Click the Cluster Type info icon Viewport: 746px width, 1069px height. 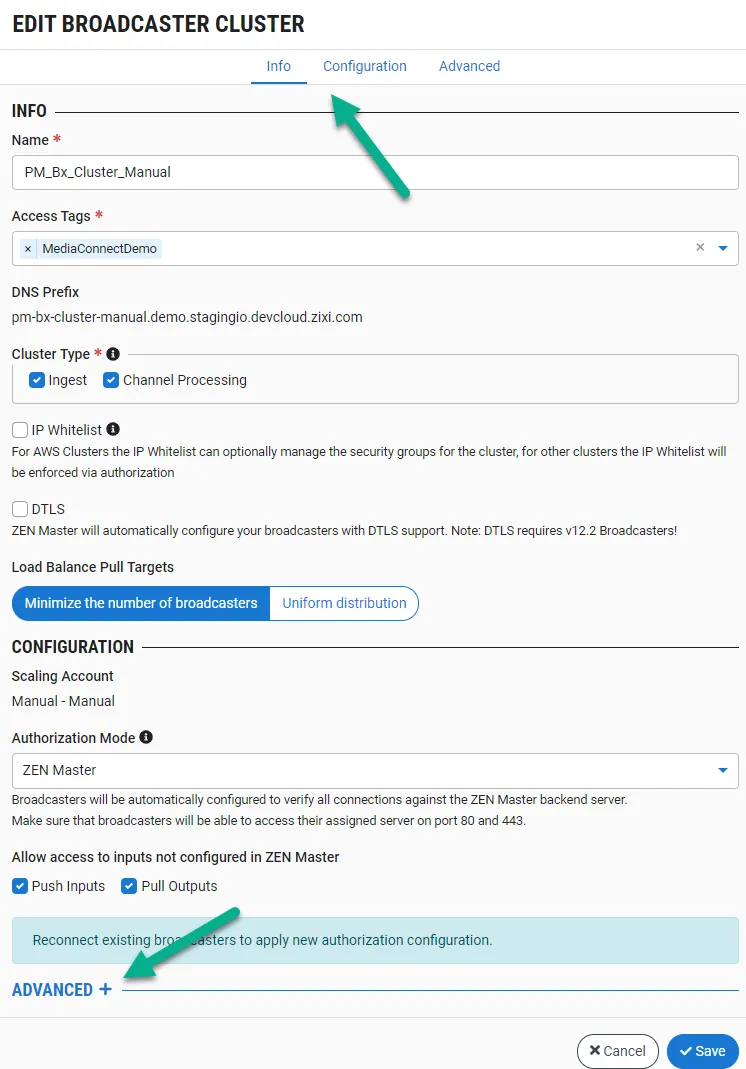tap(113, 354)
